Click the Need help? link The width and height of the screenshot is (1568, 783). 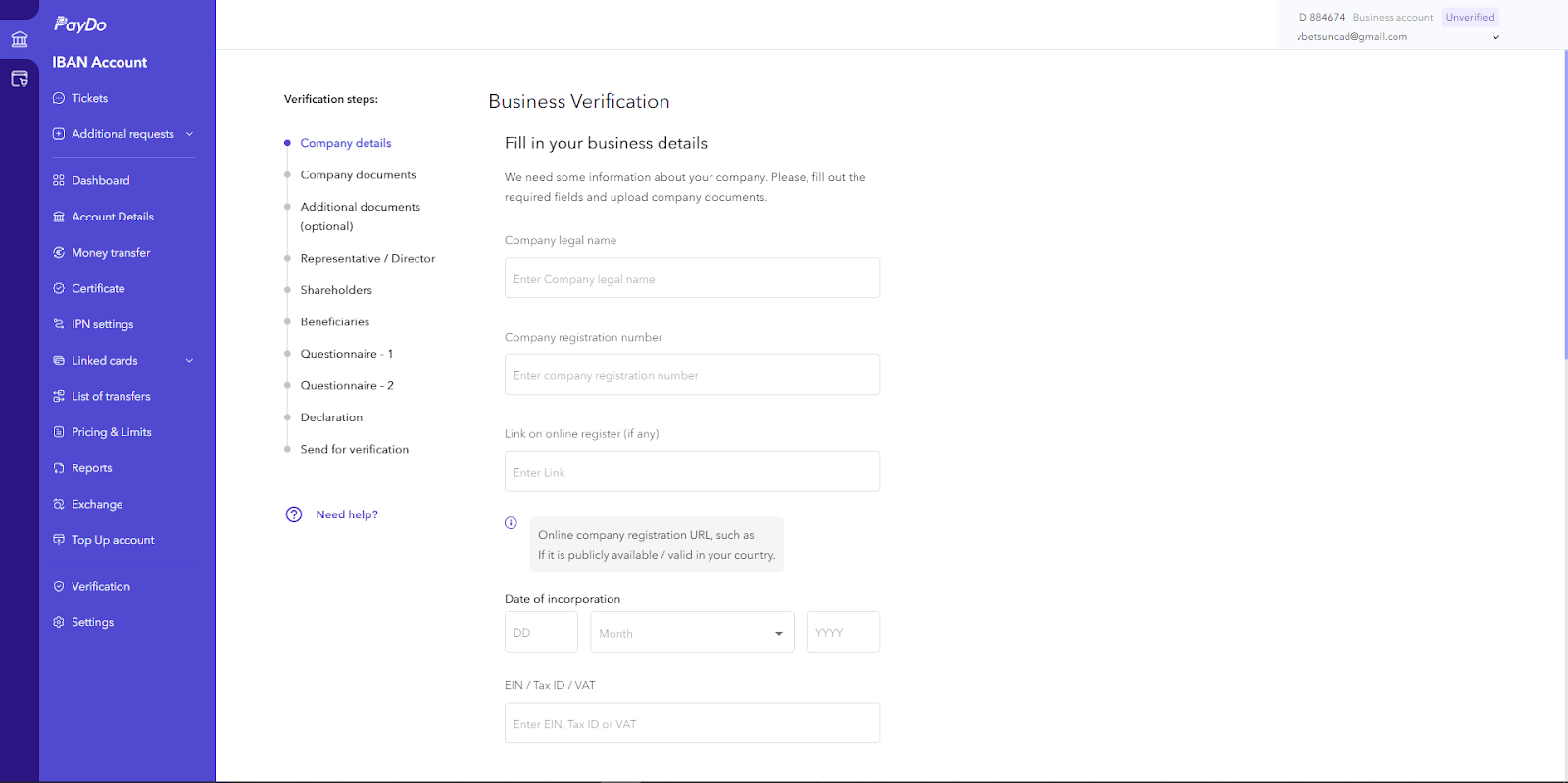pos(347,514)
